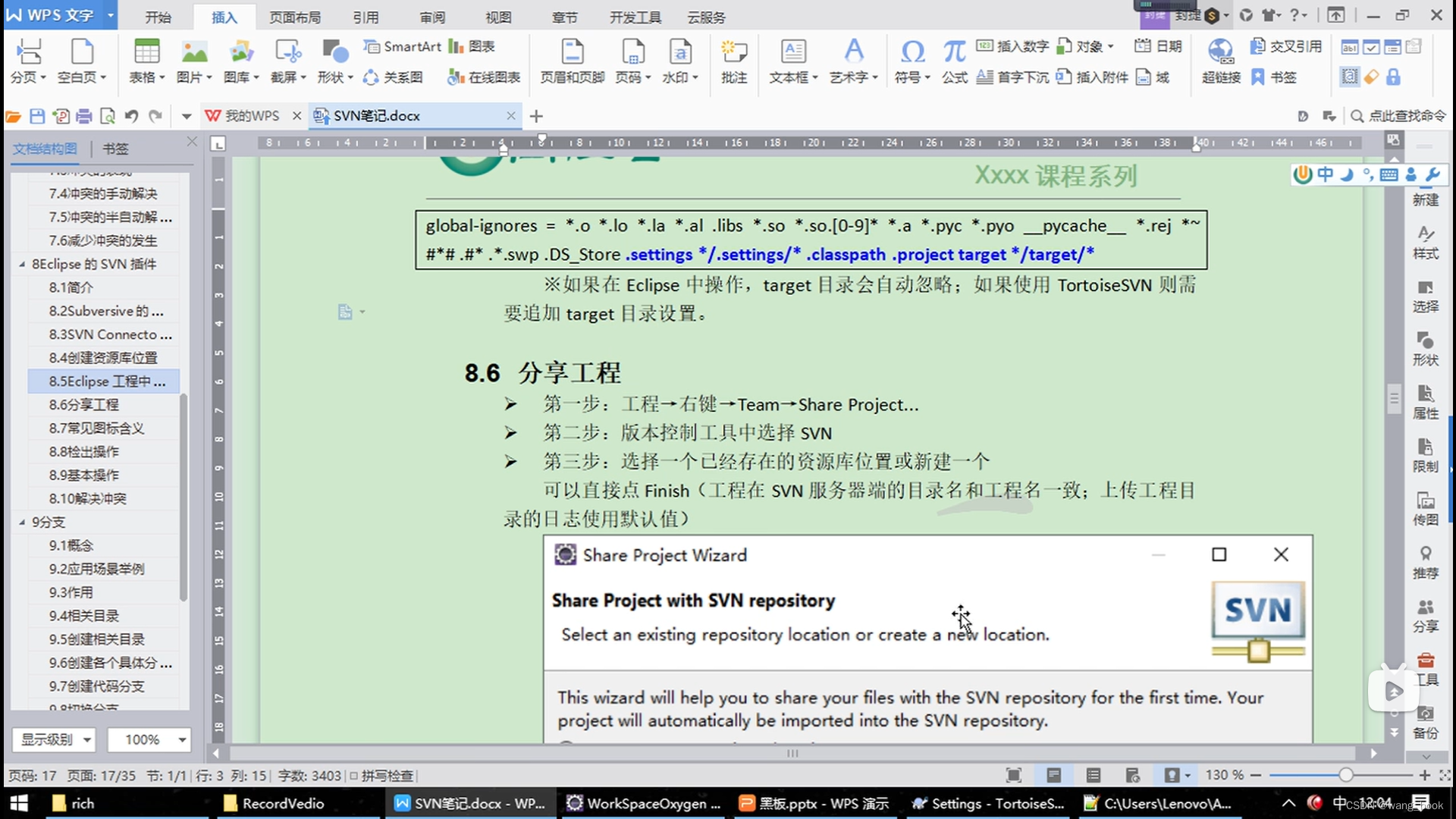Click the 表格 table icon

point(146,52)
